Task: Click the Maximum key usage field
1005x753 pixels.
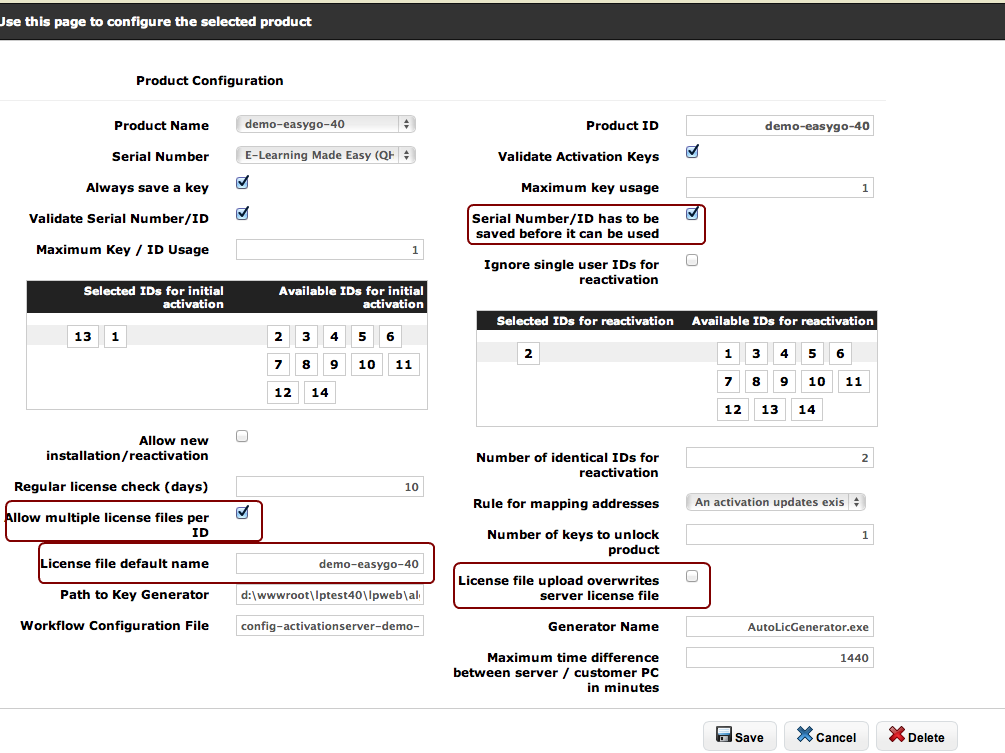Action: pos(779,188)
